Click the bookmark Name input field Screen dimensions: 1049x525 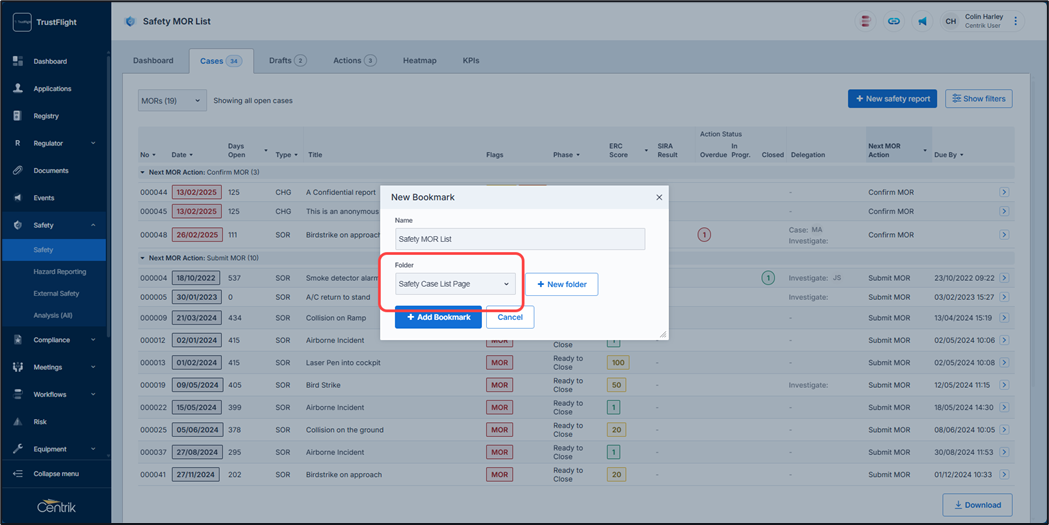[519, 239]
